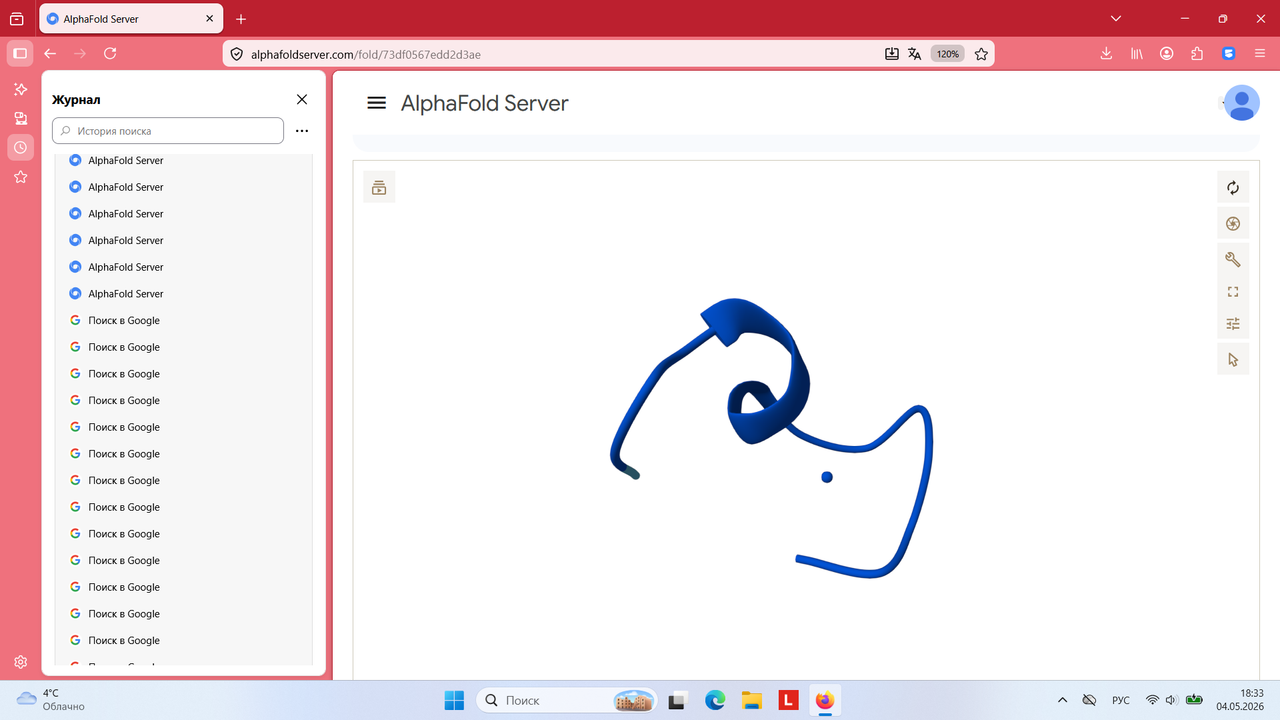The height and width of the screenshot is (720, 1280).
Task: Close the Журнал history sidebar panel
Action: tap(302, 99)
